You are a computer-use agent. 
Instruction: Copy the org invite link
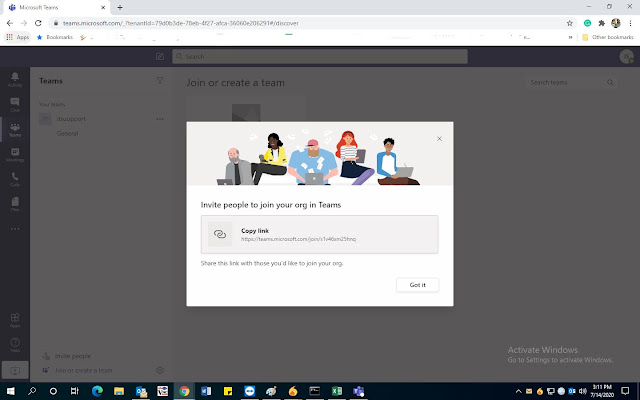pyautogui.click(x=320, y=234)
